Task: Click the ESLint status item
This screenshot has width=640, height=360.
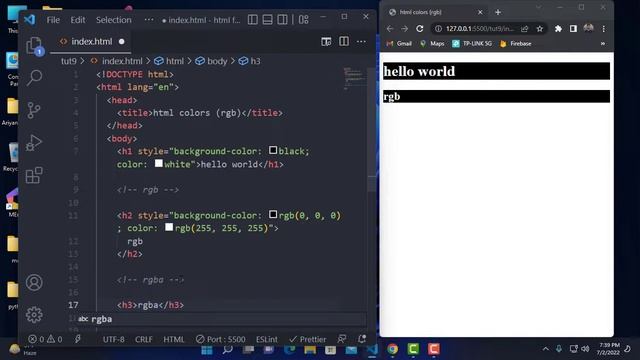Action: click(x=267, y=339)
